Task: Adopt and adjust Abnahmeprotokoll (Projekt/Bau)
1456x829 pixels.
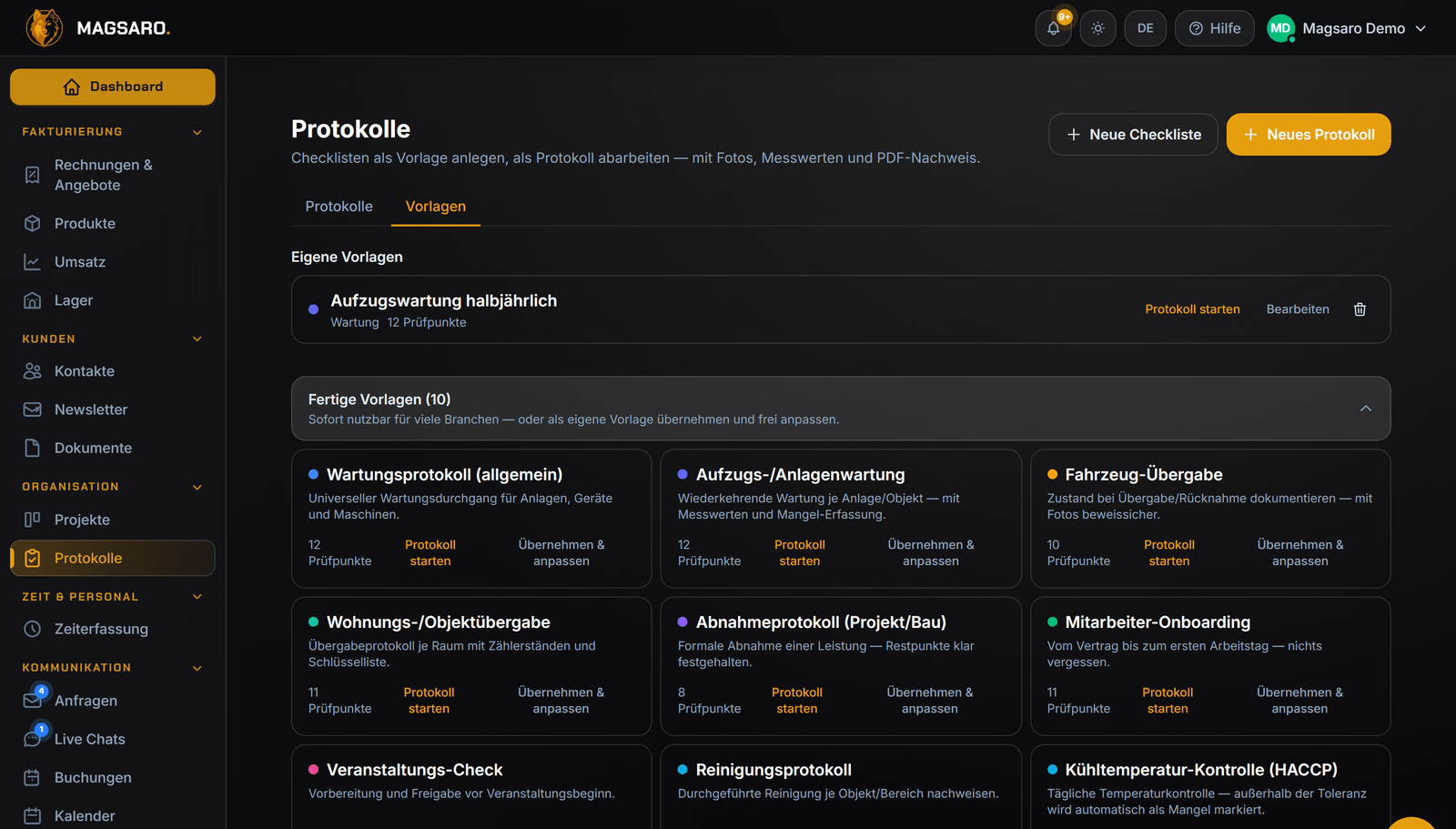Action: (x=930, y=701)
